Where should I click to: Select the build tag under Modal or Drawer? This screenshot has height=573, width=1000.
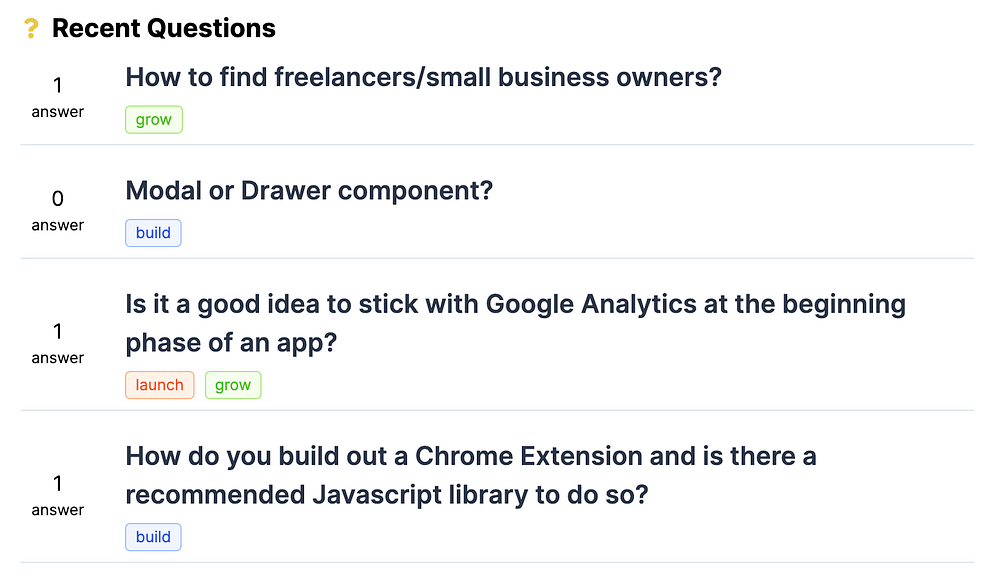pyautogui.click(x=153, y=233)
